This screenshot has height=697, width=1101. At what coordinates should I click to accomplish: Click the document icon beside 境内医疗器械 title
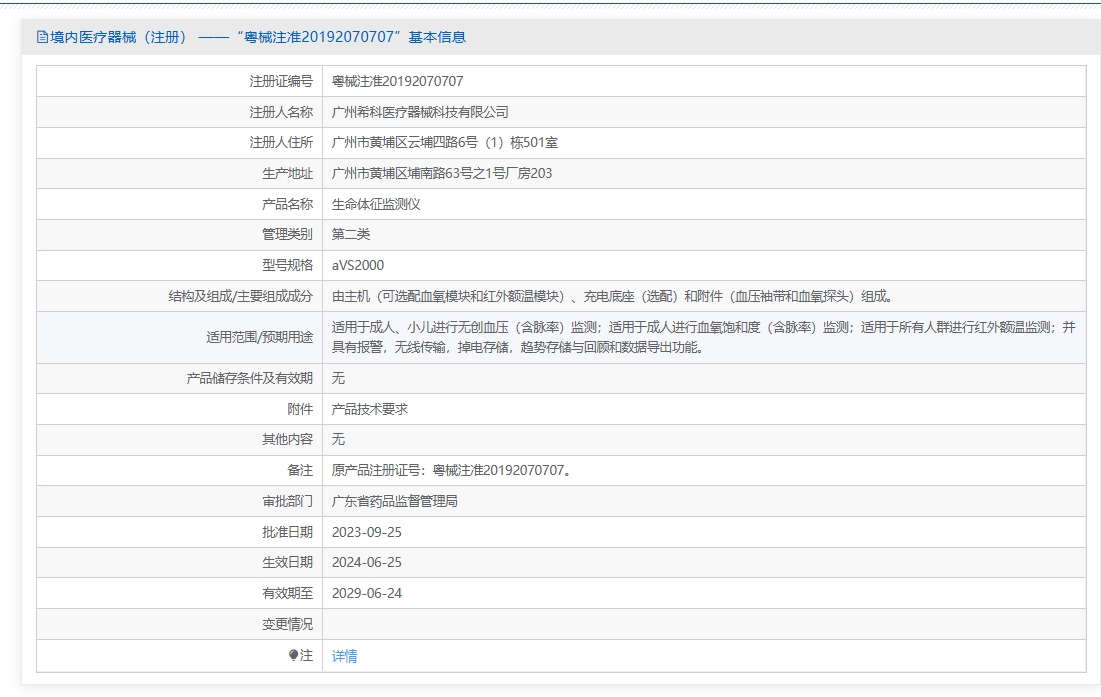point(42,37)
